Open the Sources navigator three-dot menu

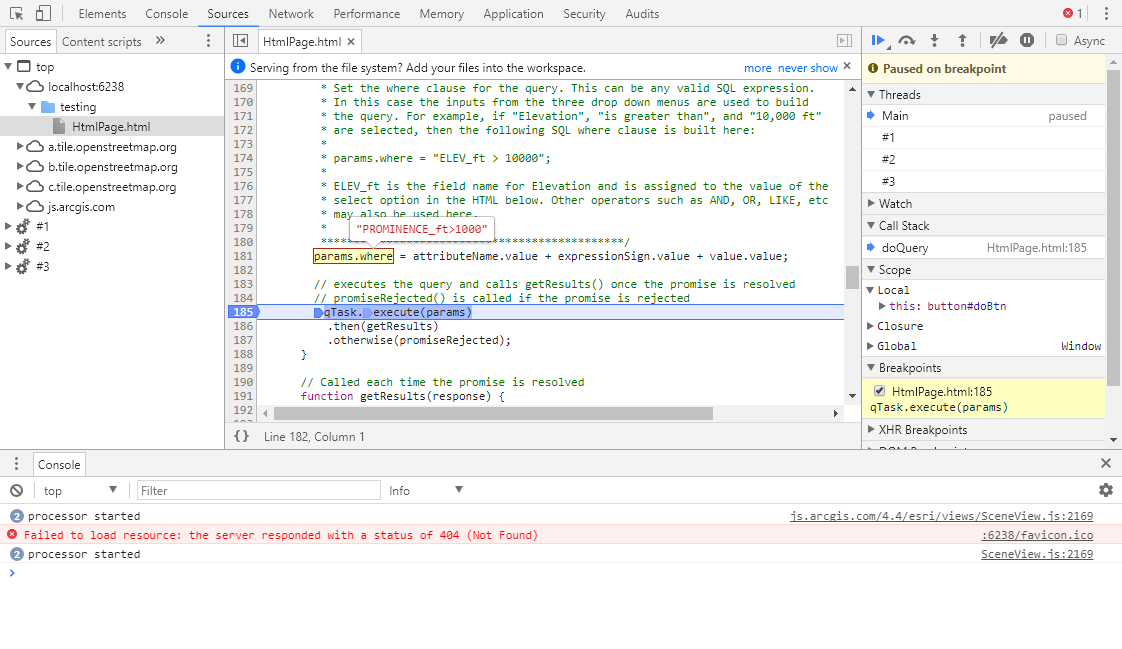[208, 41]
